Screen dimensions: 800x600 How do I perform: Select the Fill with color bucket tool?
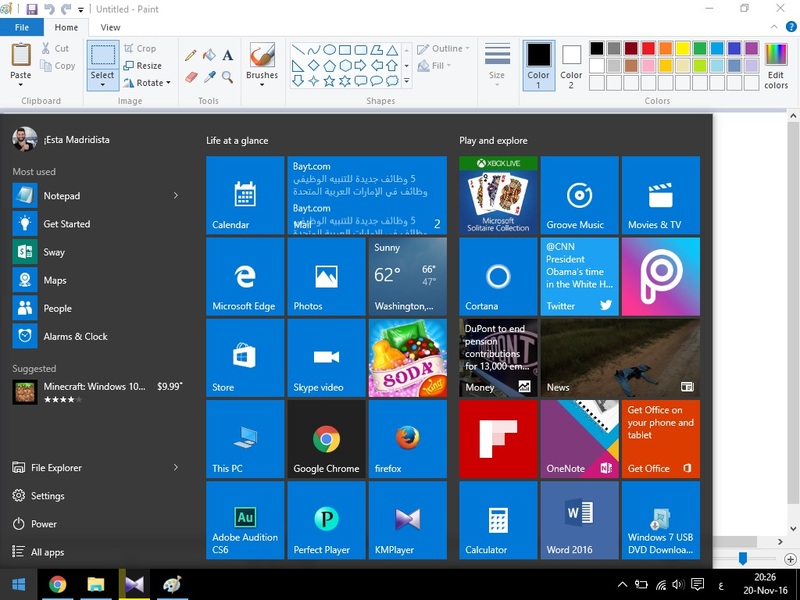pyautogui.click(x=209, y=55)
